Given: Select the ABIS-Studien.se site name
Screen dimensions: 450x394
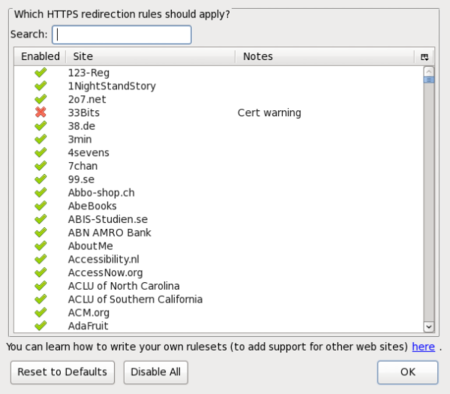Looking at the screenshot, I should click(x=108, y=219).
